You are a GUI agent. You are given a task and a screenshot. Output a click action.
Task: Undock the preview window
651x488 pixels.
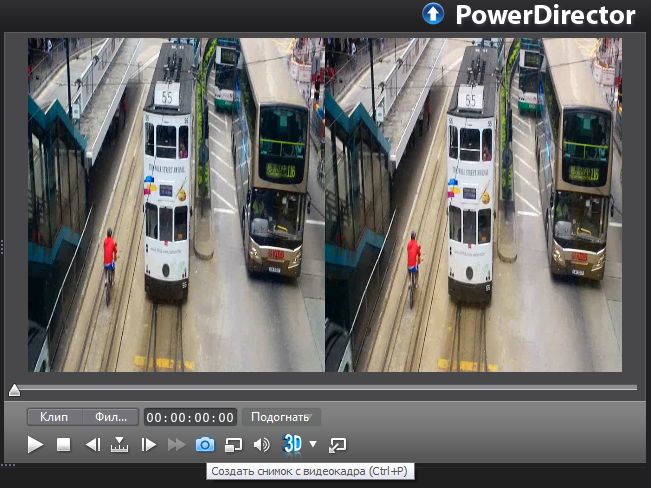click(x=337, y=445)
